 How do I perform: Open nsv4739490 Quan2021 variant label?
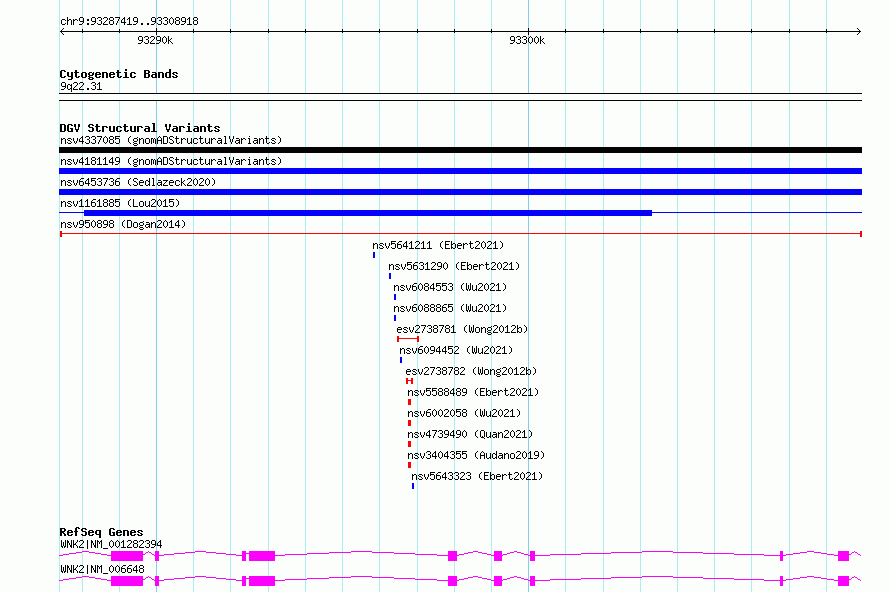pos(470,434)
